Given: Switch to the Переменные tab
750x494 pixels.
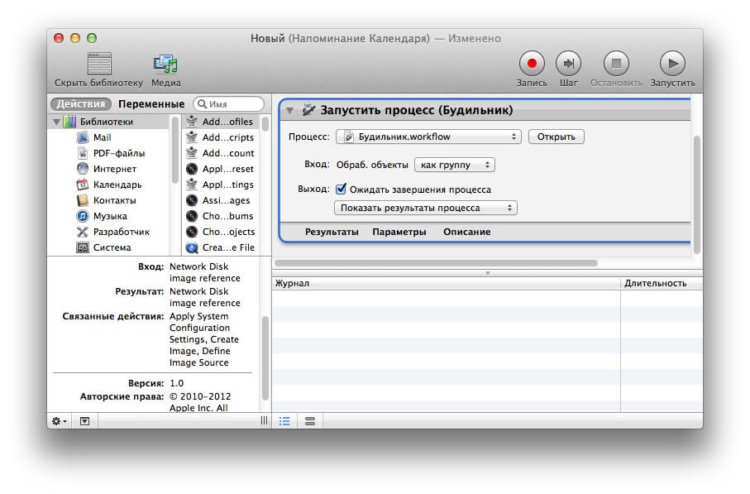Looking at the screenshot, I should tap(151, 104).
